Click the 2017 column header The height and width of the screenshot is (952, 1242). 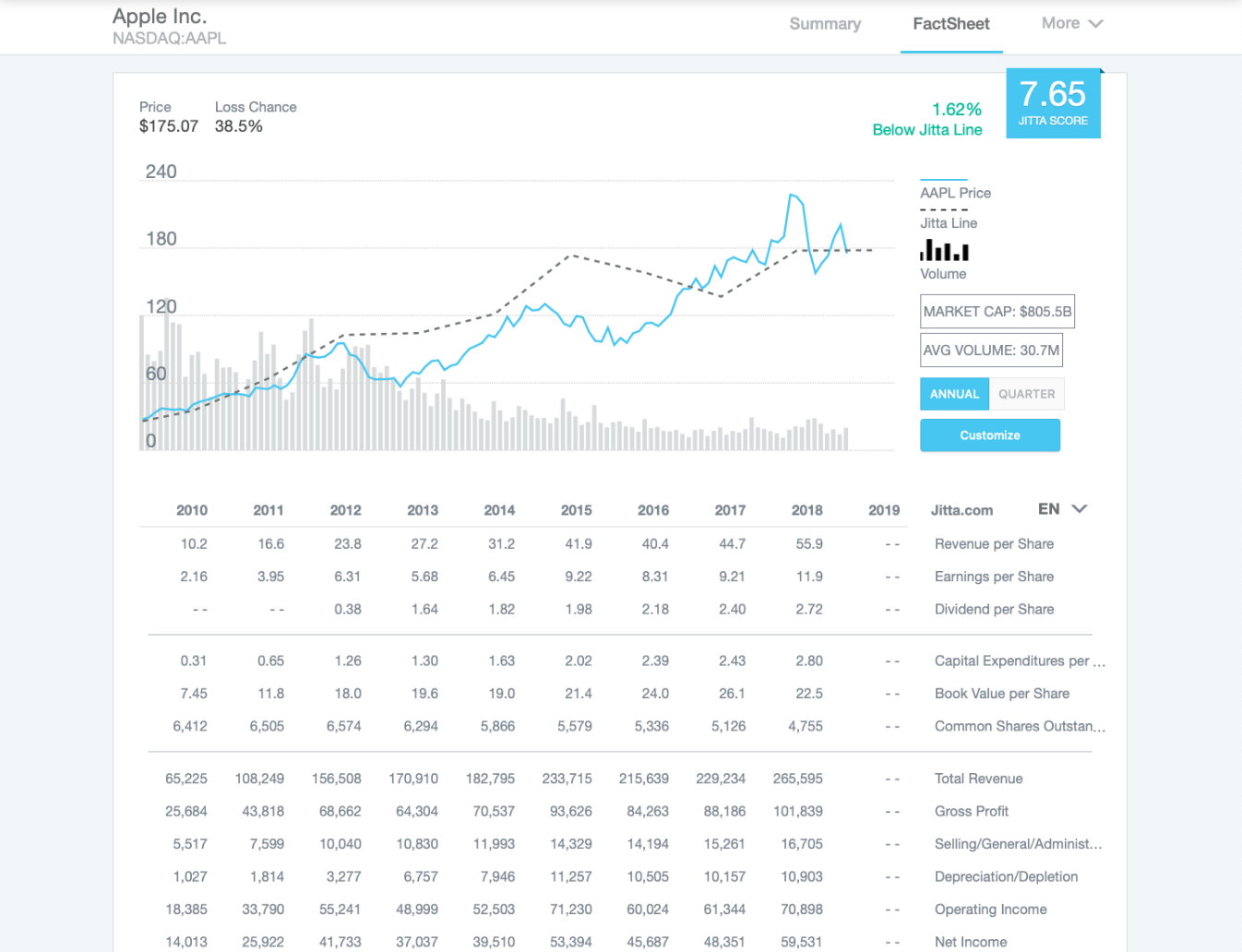pyautogui.click(x=730, y=510)
